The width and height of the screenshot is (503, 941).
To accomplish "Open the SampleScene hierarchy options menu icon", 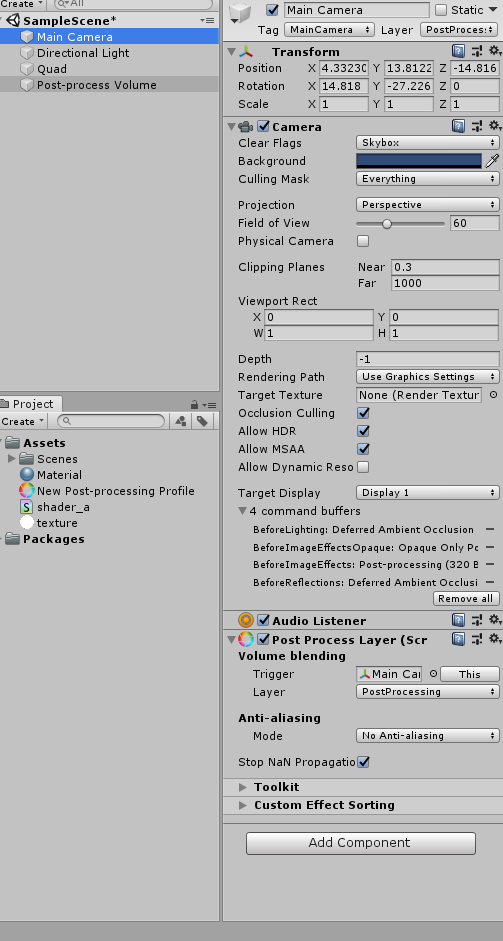I will [206, 20].
